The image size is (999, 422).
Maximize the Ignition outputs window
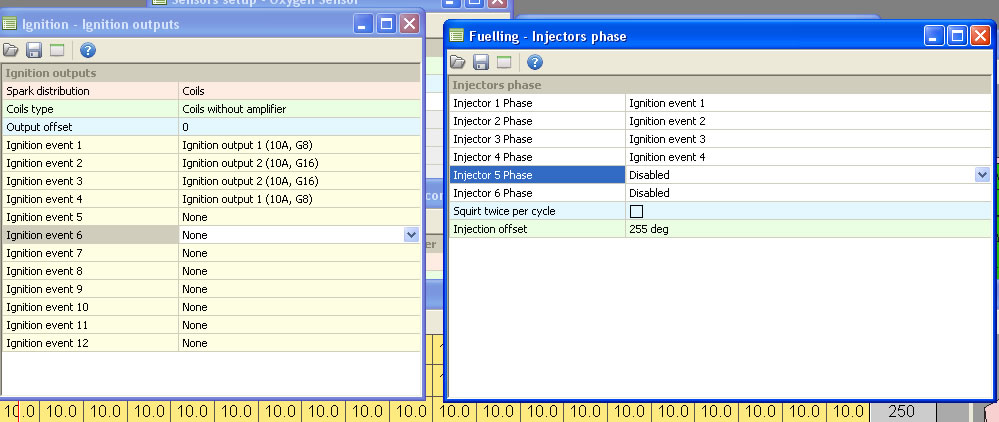click(x=387, y=24)
